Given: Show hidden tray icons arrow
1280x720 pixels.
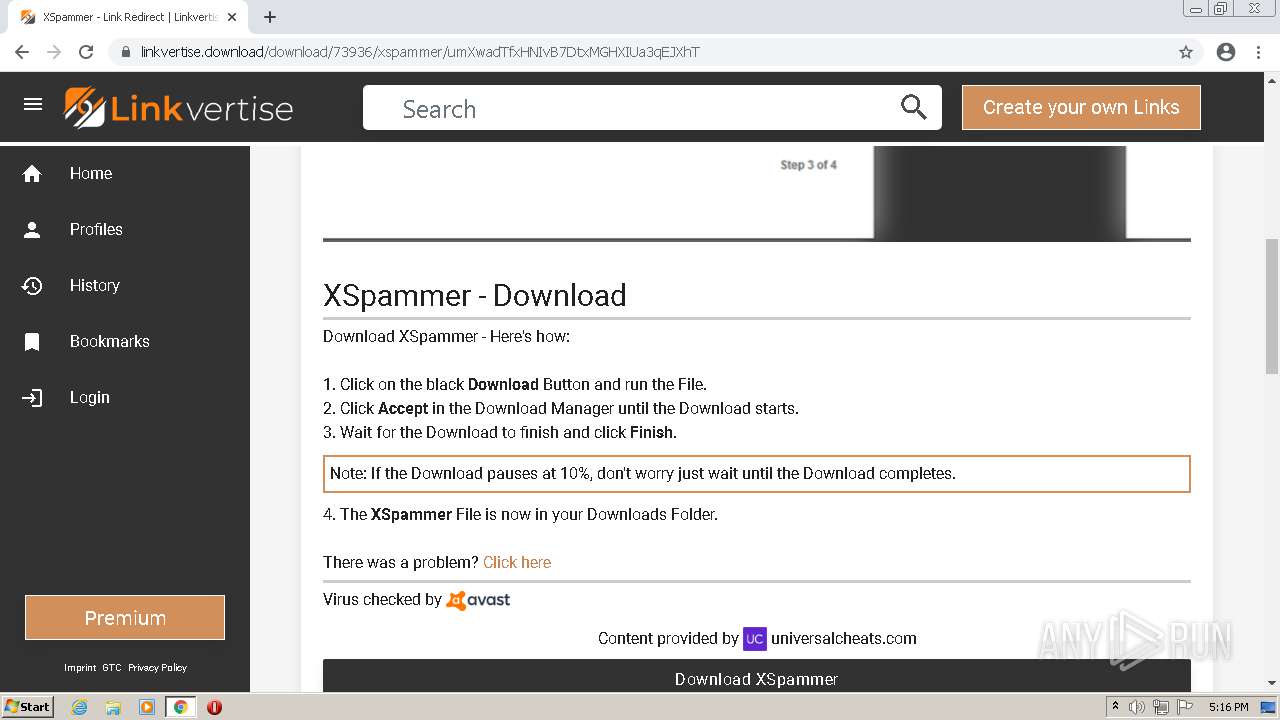Looking at the screenshot, I should point(1115,707).
